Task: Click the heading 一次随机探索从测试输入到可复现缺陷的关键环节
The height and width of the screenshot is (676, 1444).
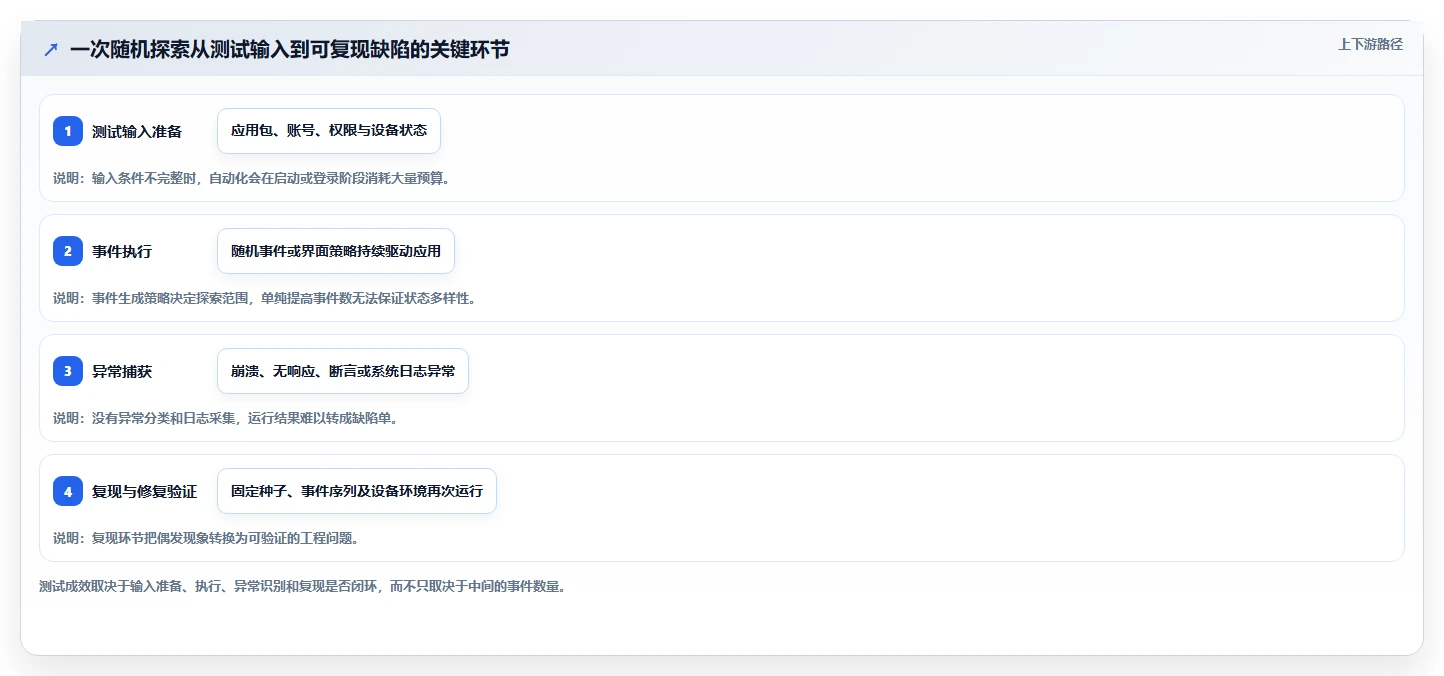Action: point(290,49)
